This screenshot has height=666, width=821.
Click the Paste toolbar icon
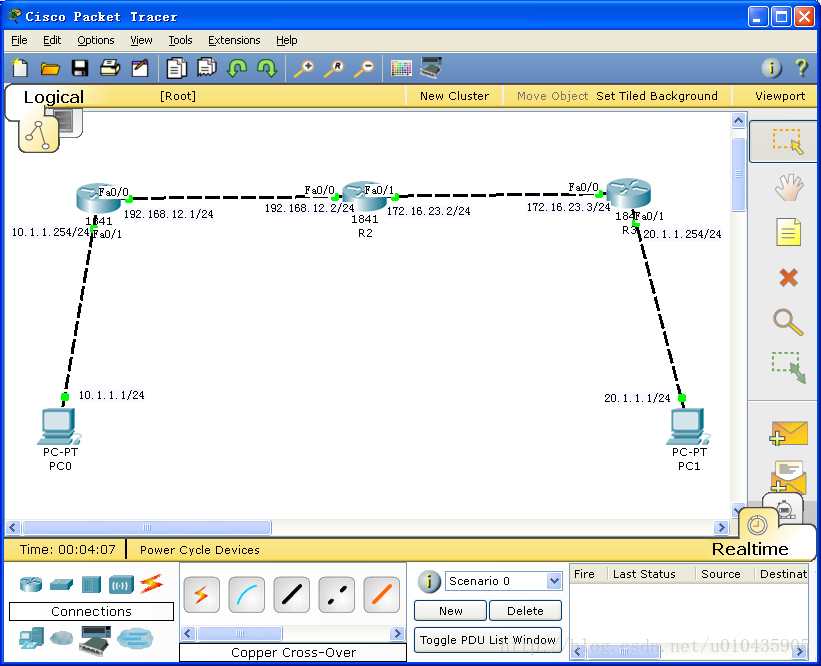click(207, 67)
